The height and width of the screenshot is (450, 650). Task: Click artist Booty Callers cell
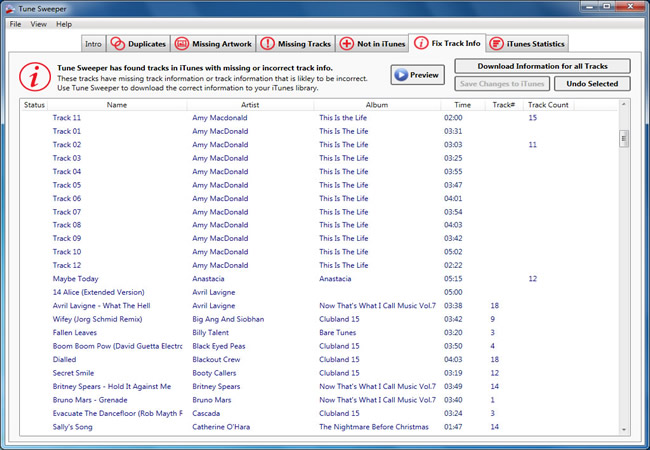click(x=214, y=373)
